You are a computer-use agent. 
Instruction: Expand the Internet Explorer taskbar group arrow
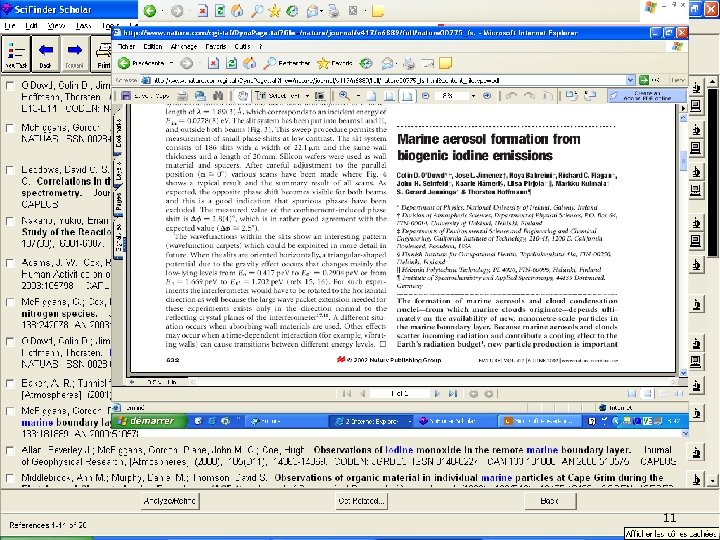tap(410, 421)
